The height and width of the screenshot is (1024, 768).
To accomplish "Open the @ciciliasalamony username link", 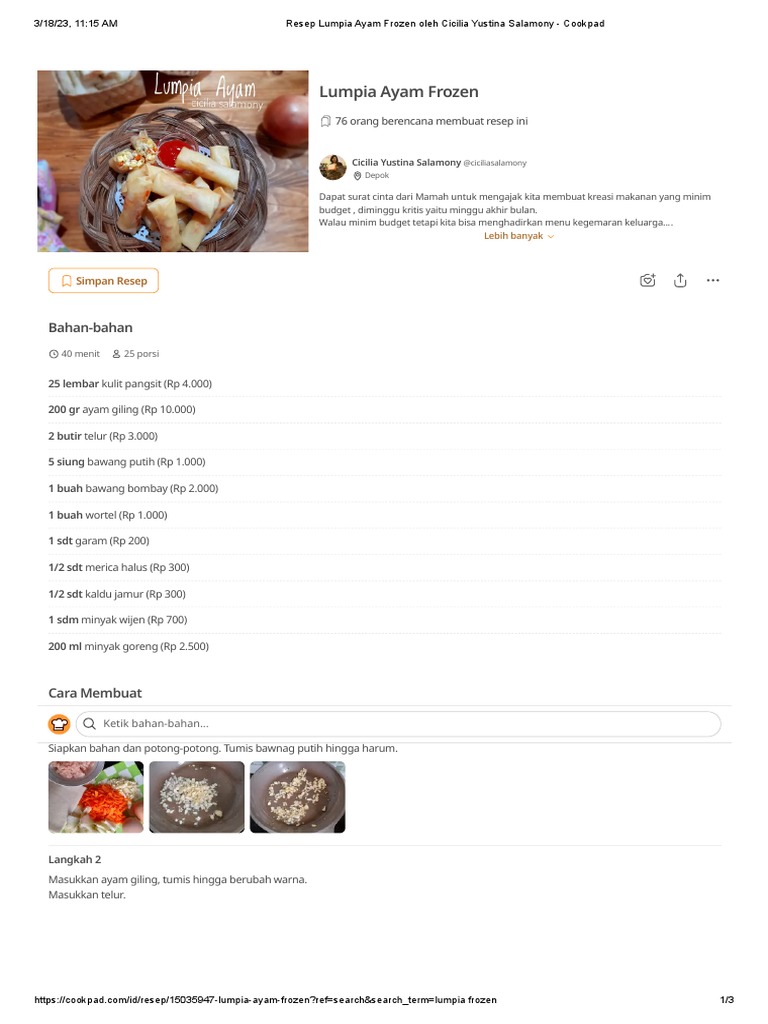I will (495, 163).
